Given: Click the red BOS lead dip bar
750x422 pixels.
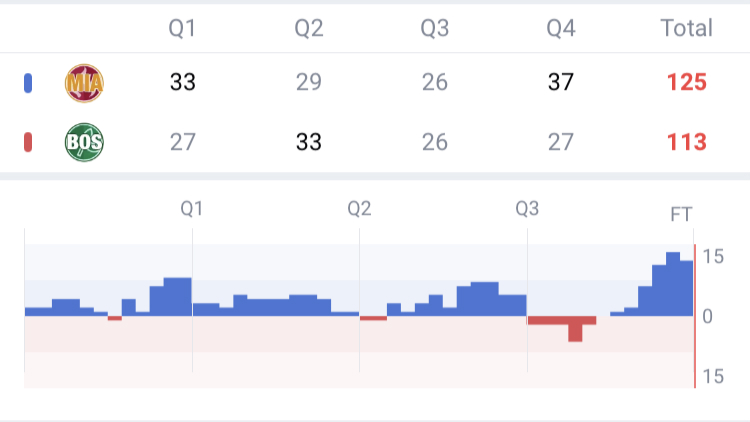Looking at the screenshot, I should point(575,330).
